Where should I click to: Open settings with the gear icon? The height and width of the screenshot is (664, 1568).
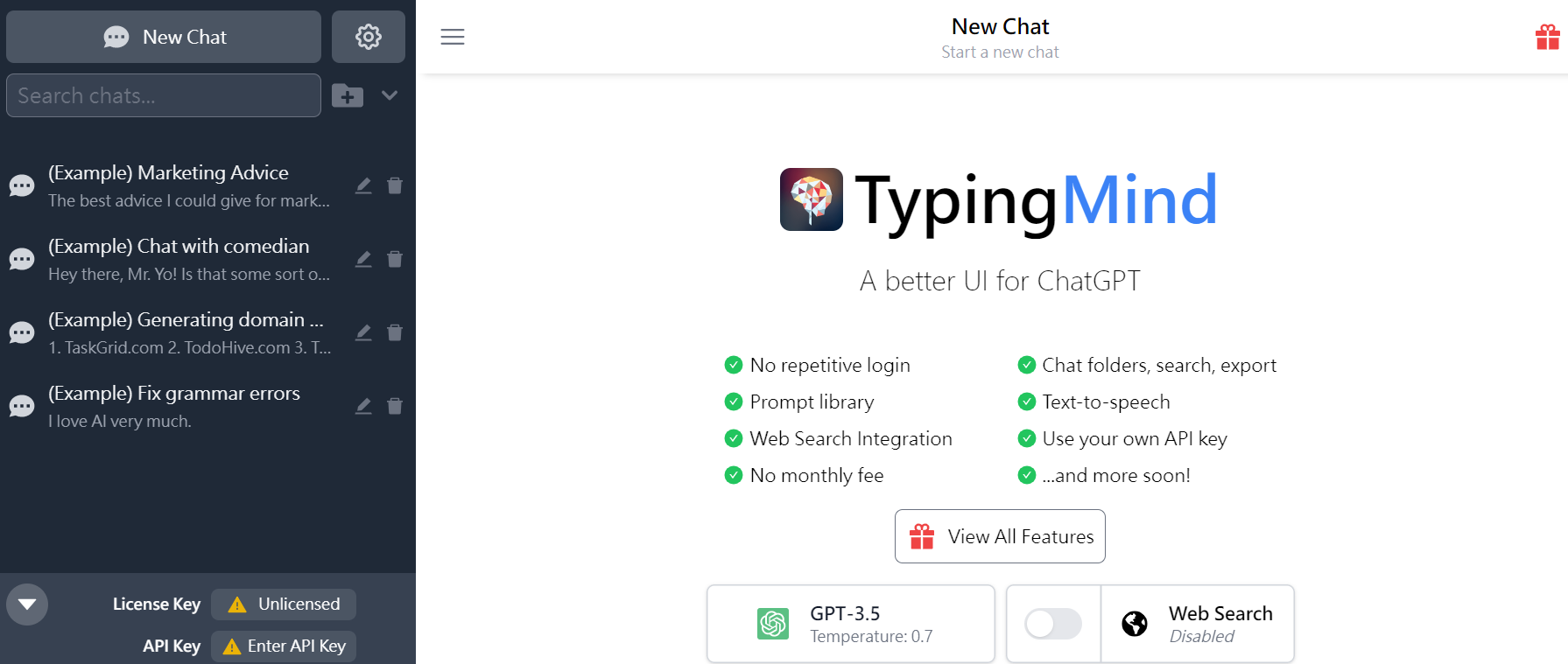point(368,37)
